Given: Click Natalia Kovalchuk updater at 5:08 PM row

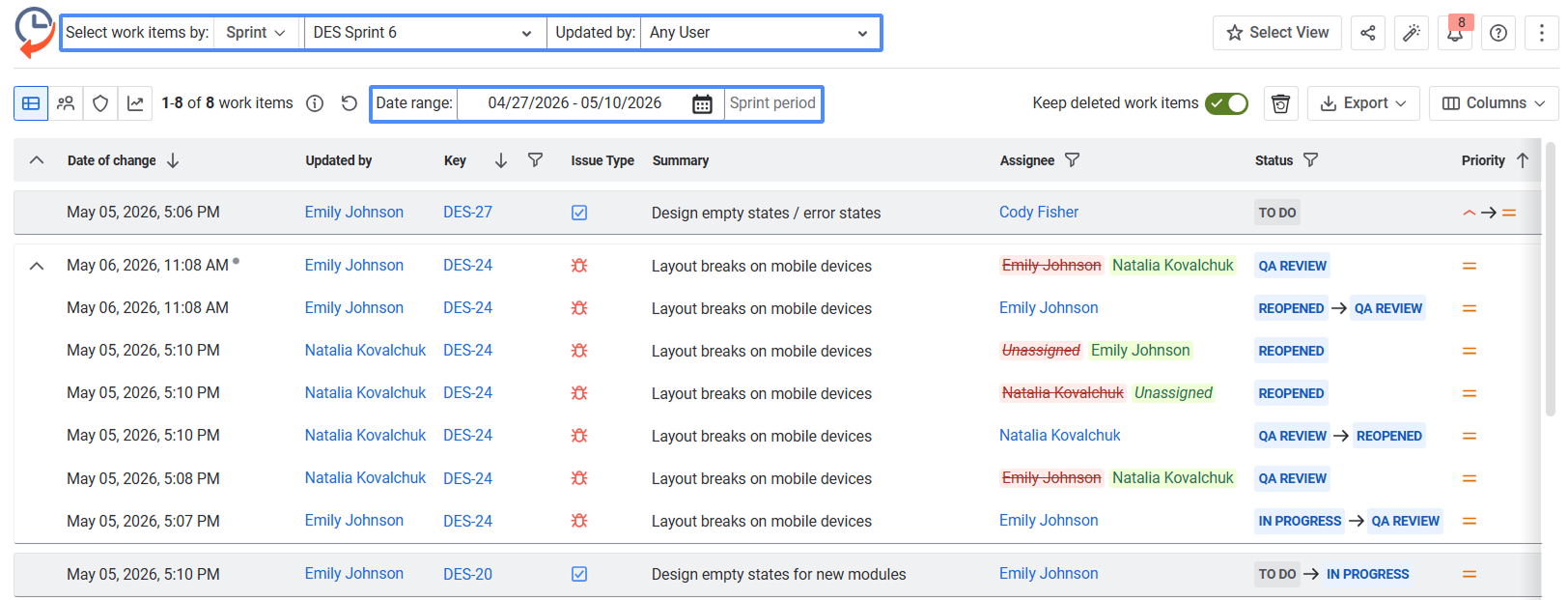Looking at the screenshot, I should point(365,478).
